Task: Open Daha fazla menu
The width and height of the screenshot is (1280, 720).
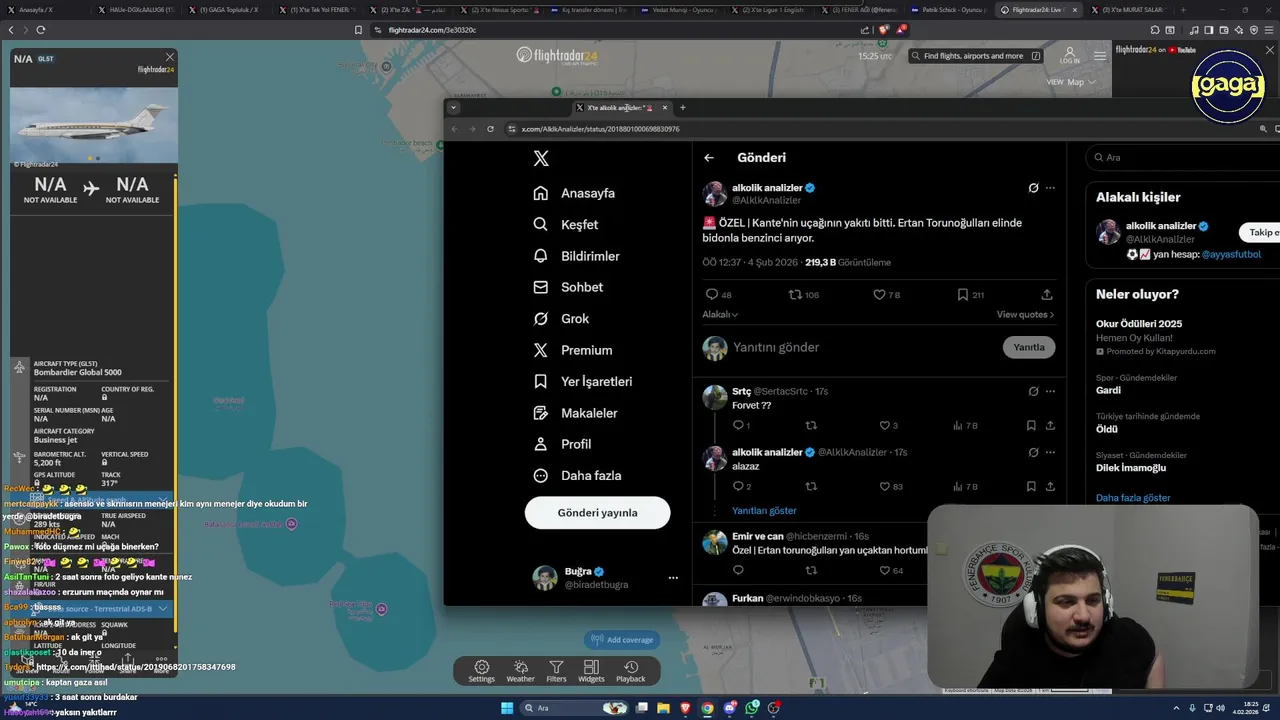Action: tap(577, 476)
